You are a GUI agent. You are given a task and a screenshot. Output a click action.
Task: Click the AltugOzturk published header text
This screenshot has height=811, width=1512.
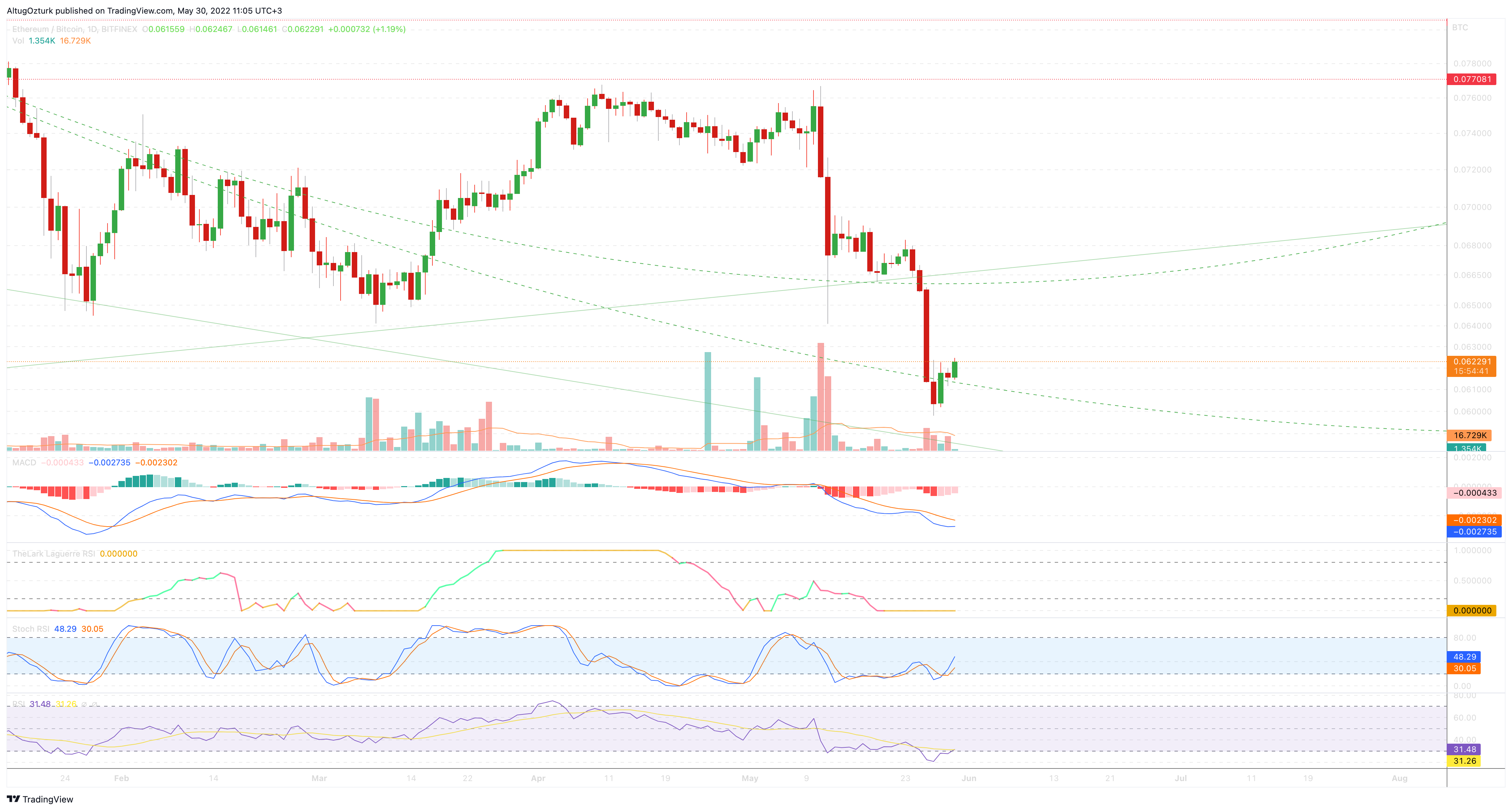coord(144,11)
